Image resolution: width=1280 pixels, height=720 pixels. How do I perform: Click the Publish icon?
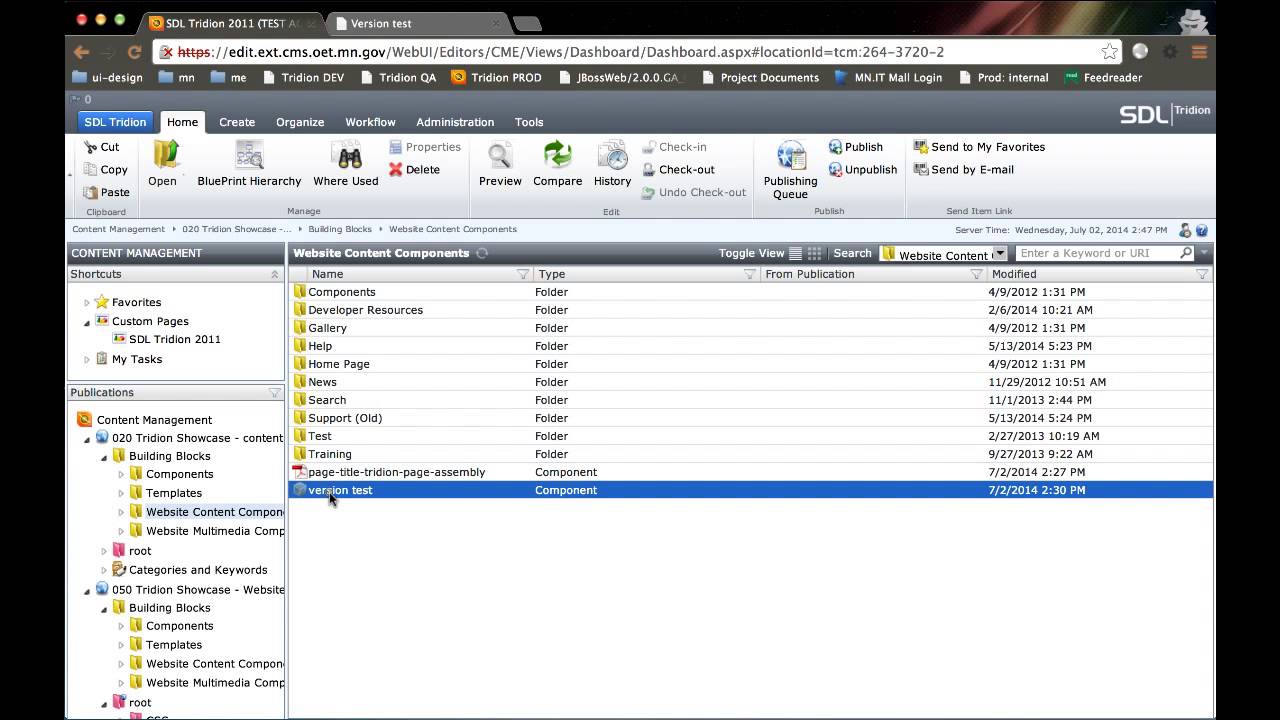835,147
